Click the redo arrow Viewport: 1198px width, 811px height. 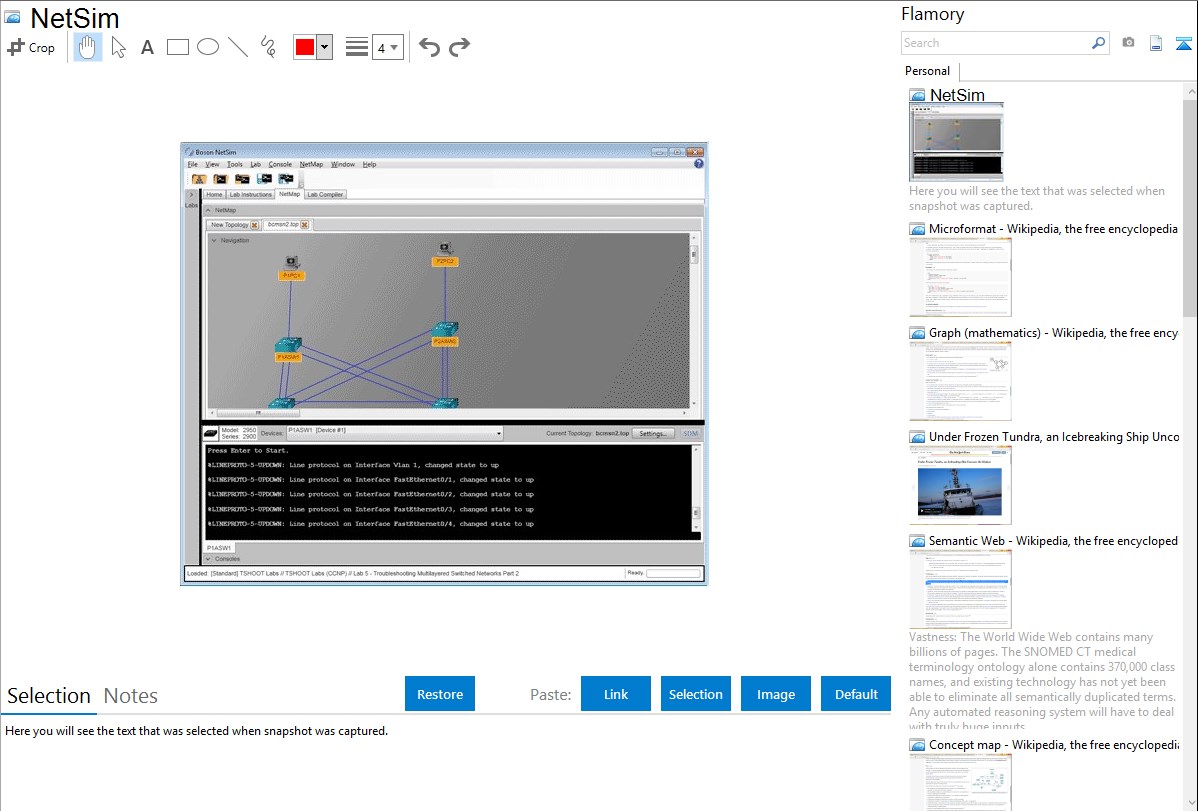point(459,47)
